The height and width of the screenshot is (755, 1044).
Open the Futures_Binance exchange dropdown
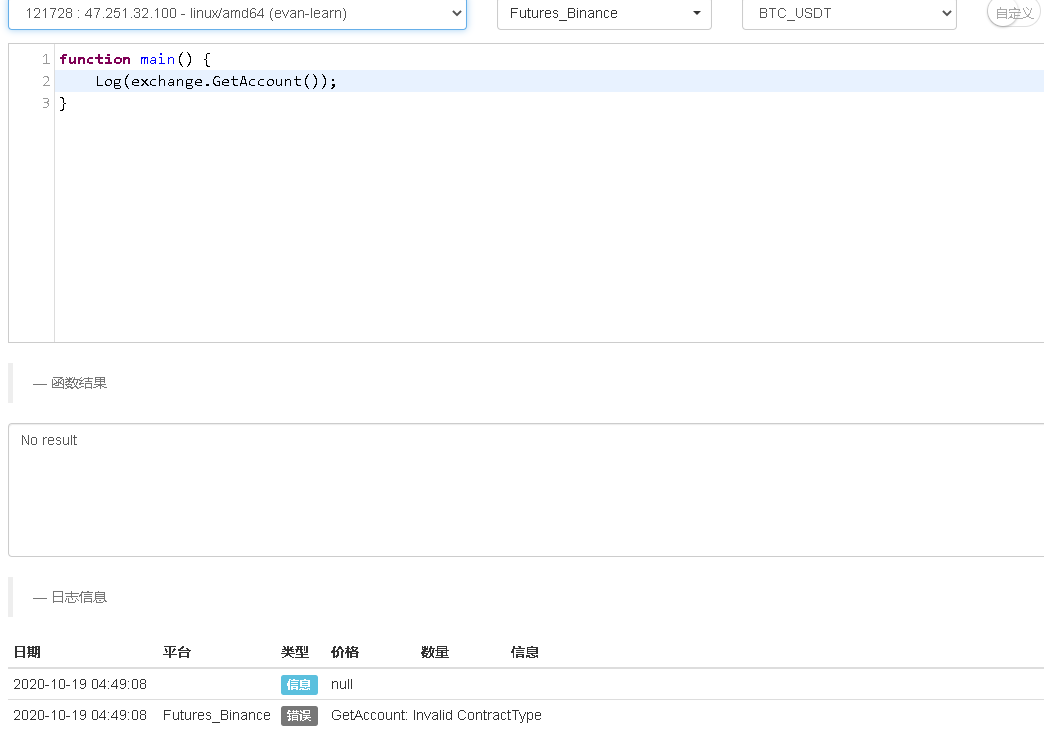point(604,13)
